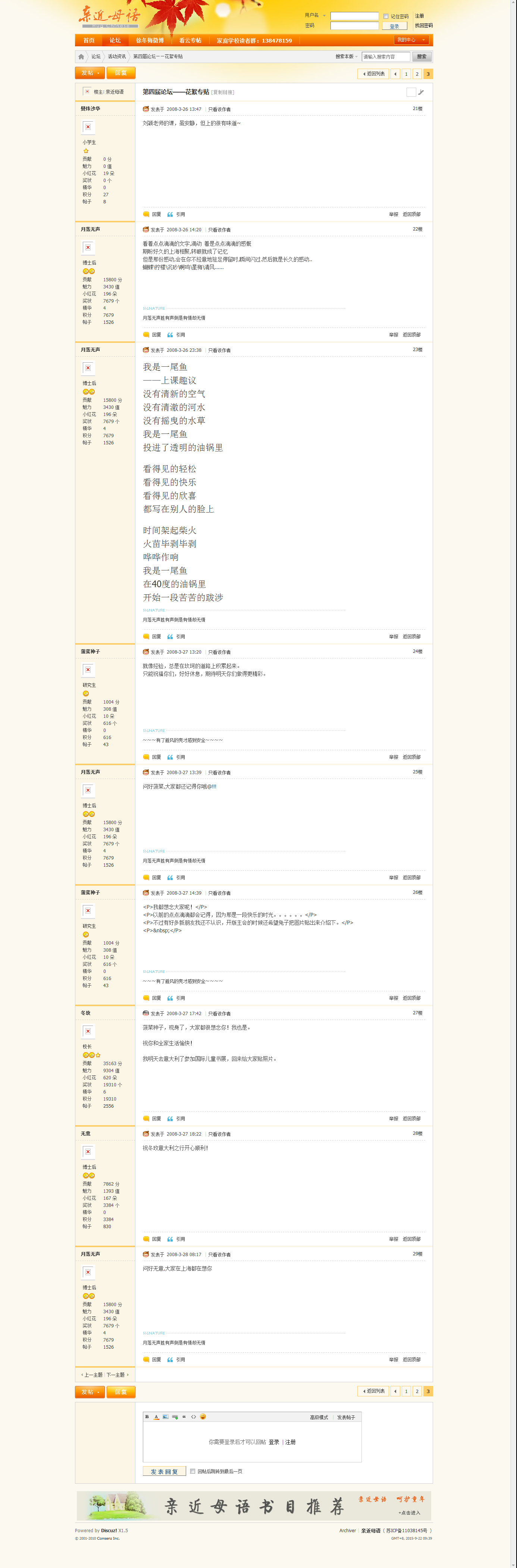The width and height of the screenshot is (517, 1568).
Task: Click the insert code icon in editor
Action: pyautogui.click(x=194, y=1417)
